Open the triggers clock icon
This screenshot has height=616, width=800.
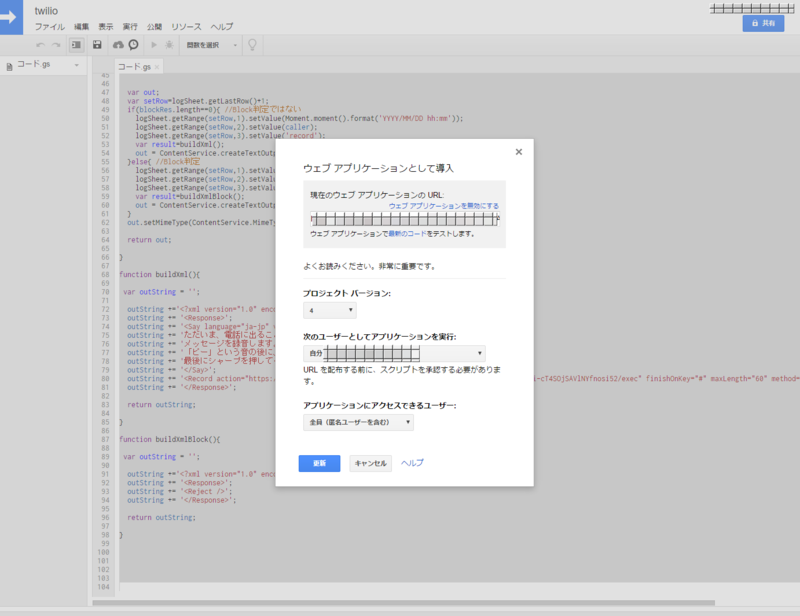click(x=133, y=45)
